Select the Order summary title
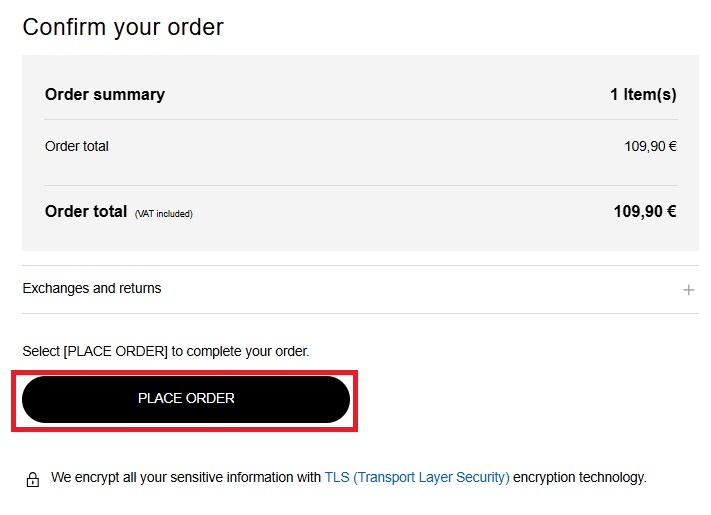The image size is (711, 515). pos(105,95)
